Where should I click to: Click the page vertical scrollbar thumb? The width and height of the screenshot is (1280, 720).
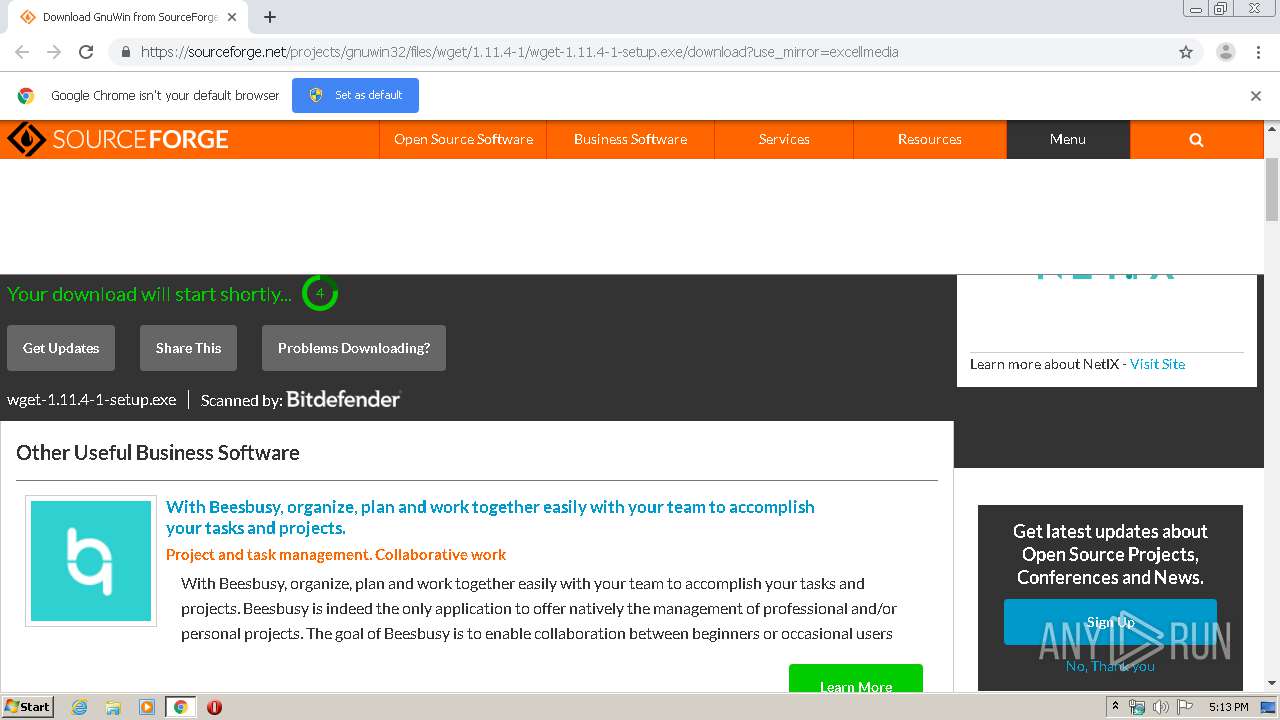1272,188
